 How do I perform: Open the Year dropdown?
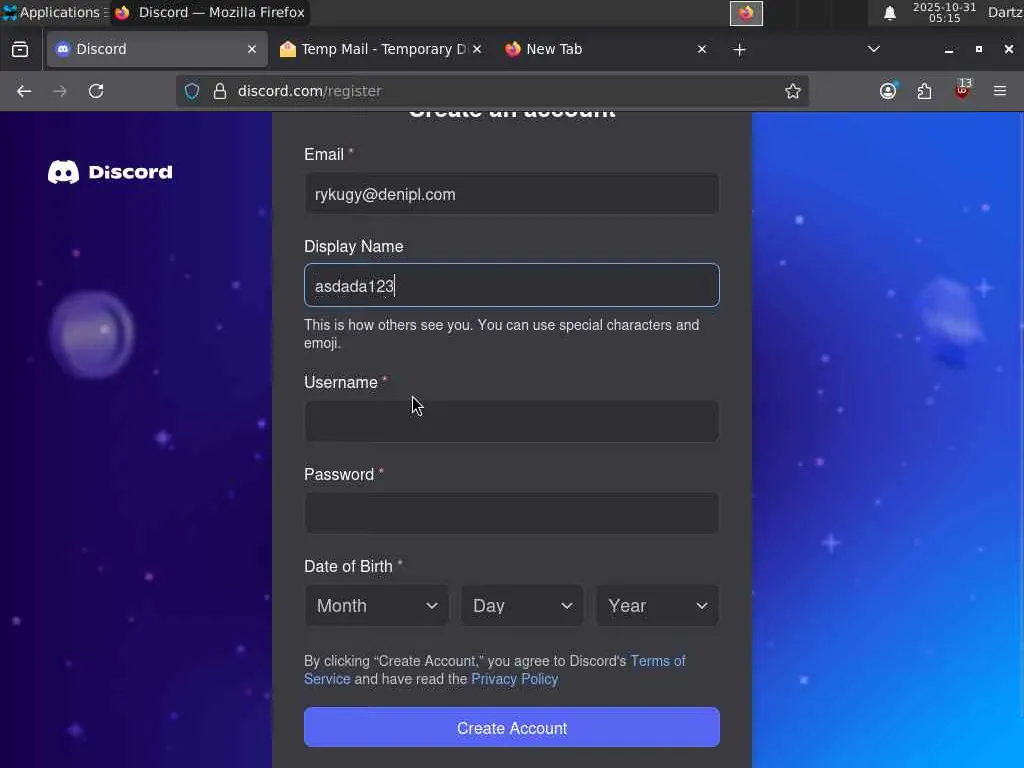tap(658, 605)
